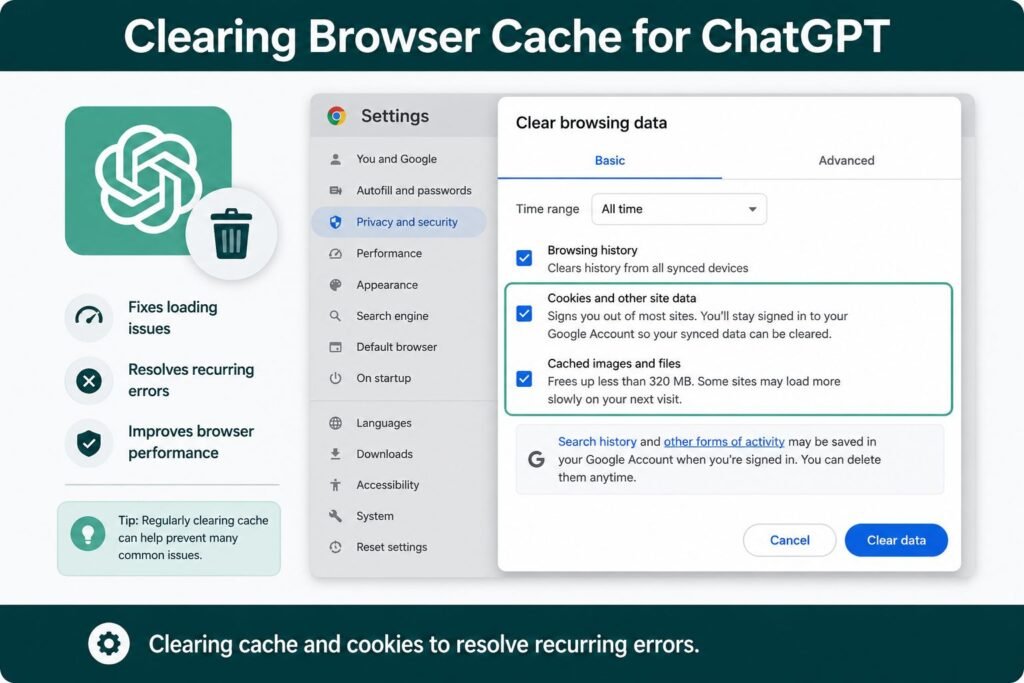Follow the Search history link
The height and width of the screenshot is (683, 1024).
click(x=597, y=441)
